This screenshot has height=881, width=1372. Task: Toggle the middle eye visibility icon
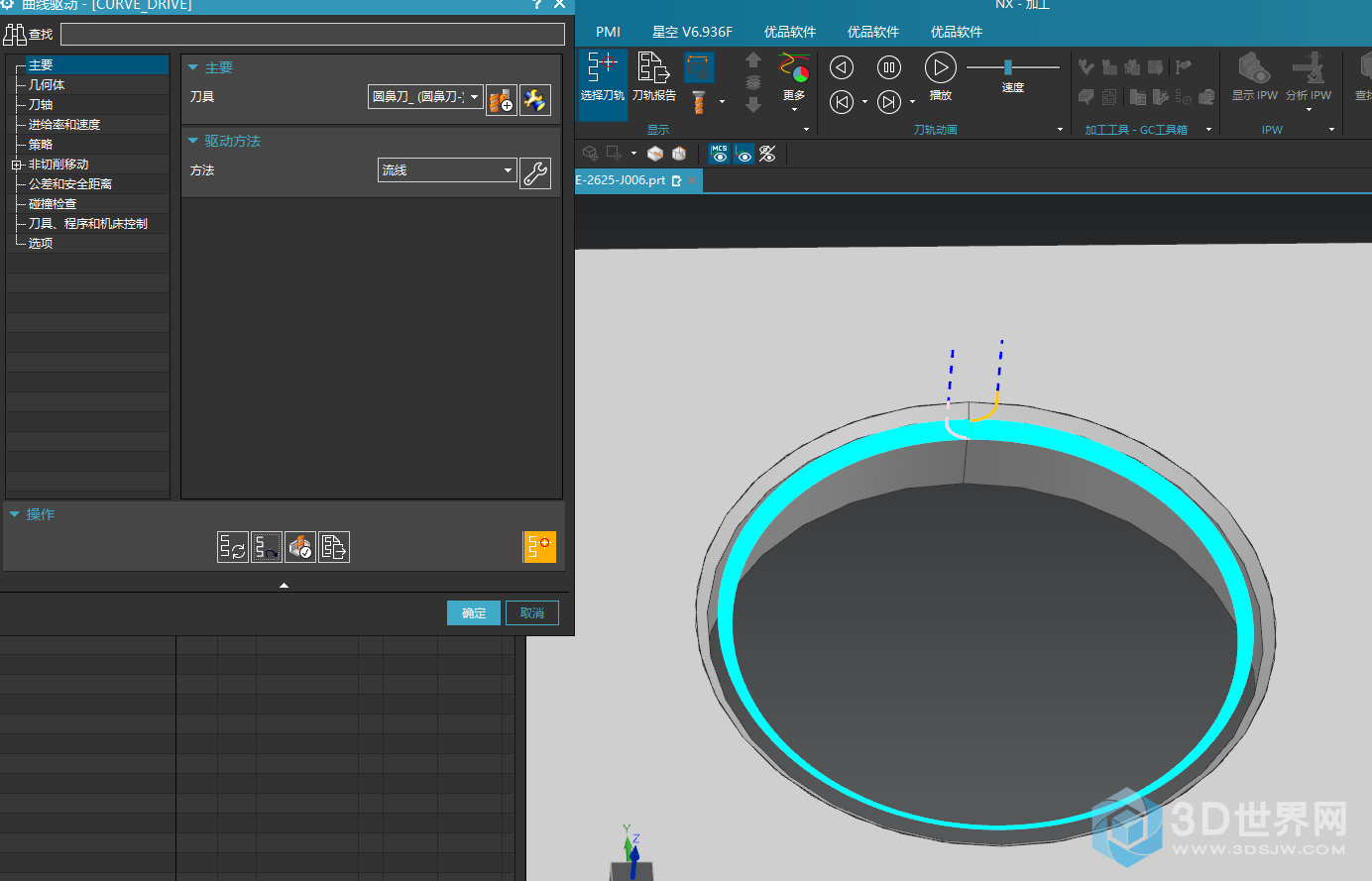(743, 154)
